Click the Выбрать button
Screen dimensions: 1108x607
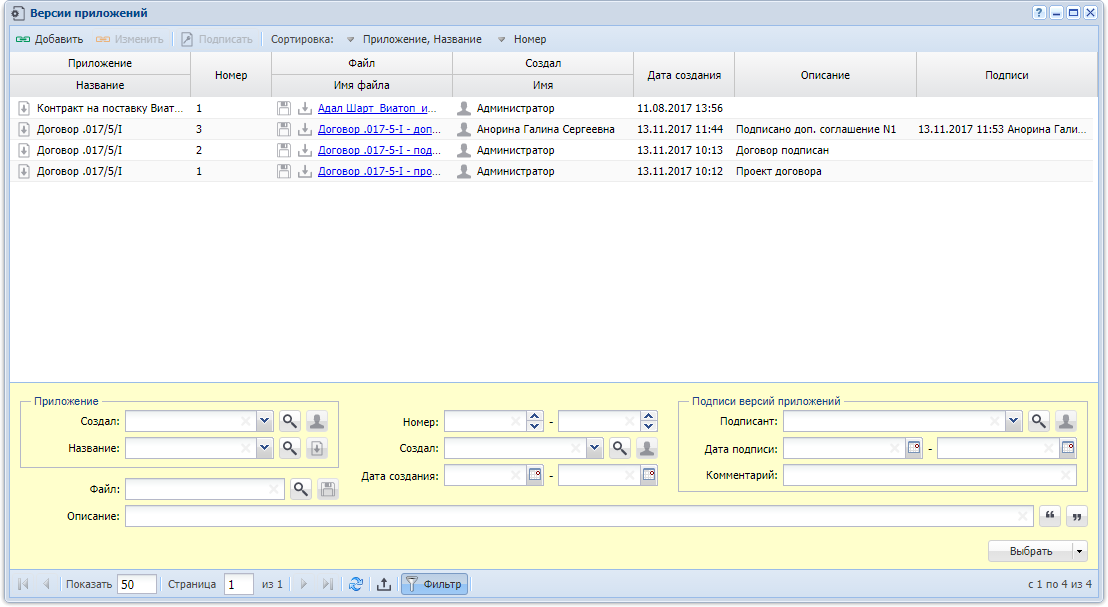1030,551
